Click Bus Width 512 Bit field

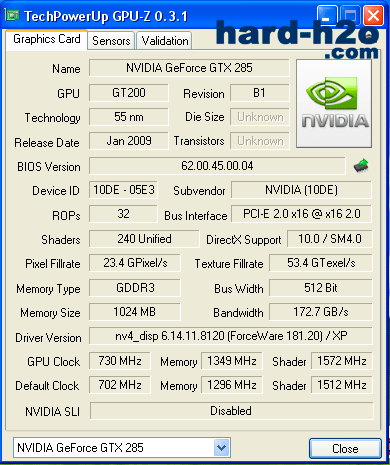pyautogui.click(x=321, y=288)
